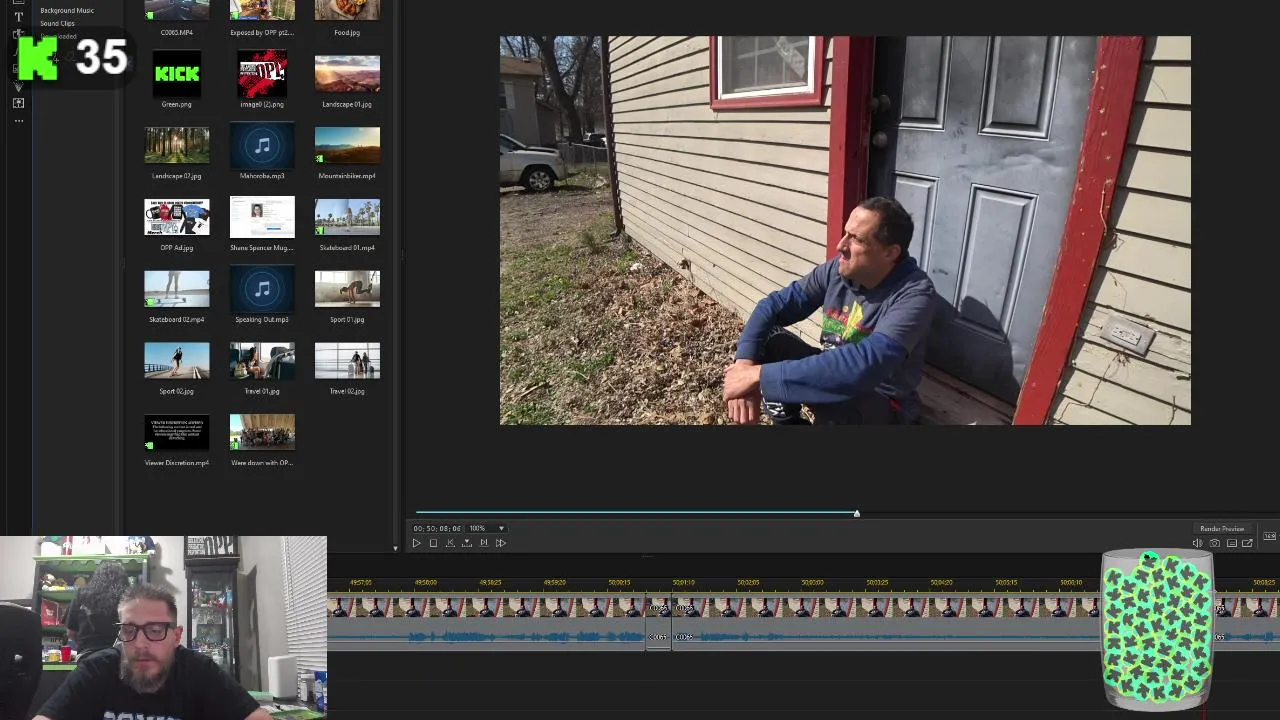Click the timeline ruler at 49:58:00
The height and width of the screenshot is (720, 1280).
426,582
